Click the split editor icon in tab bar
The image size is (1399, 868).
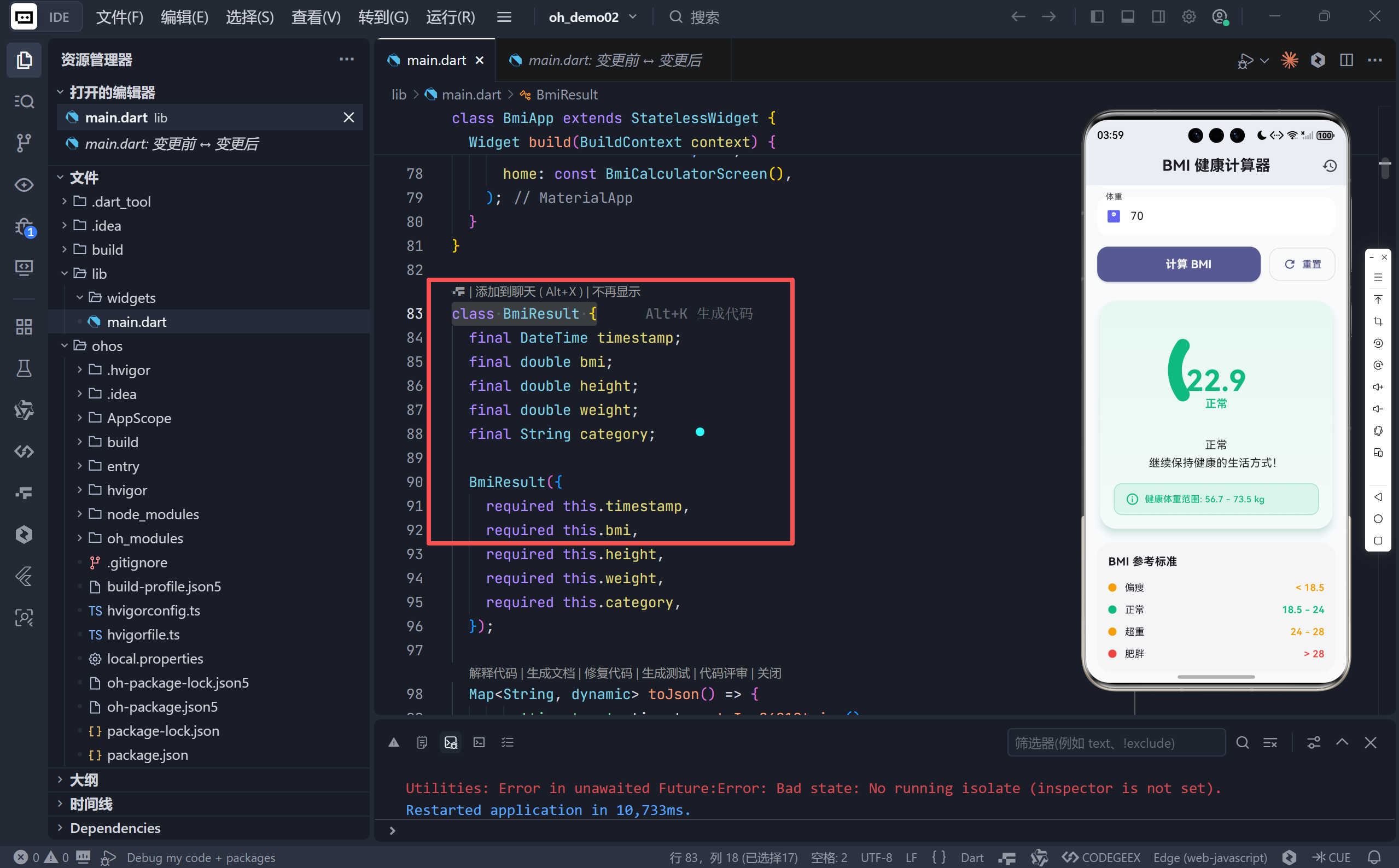pos(1346,60)
